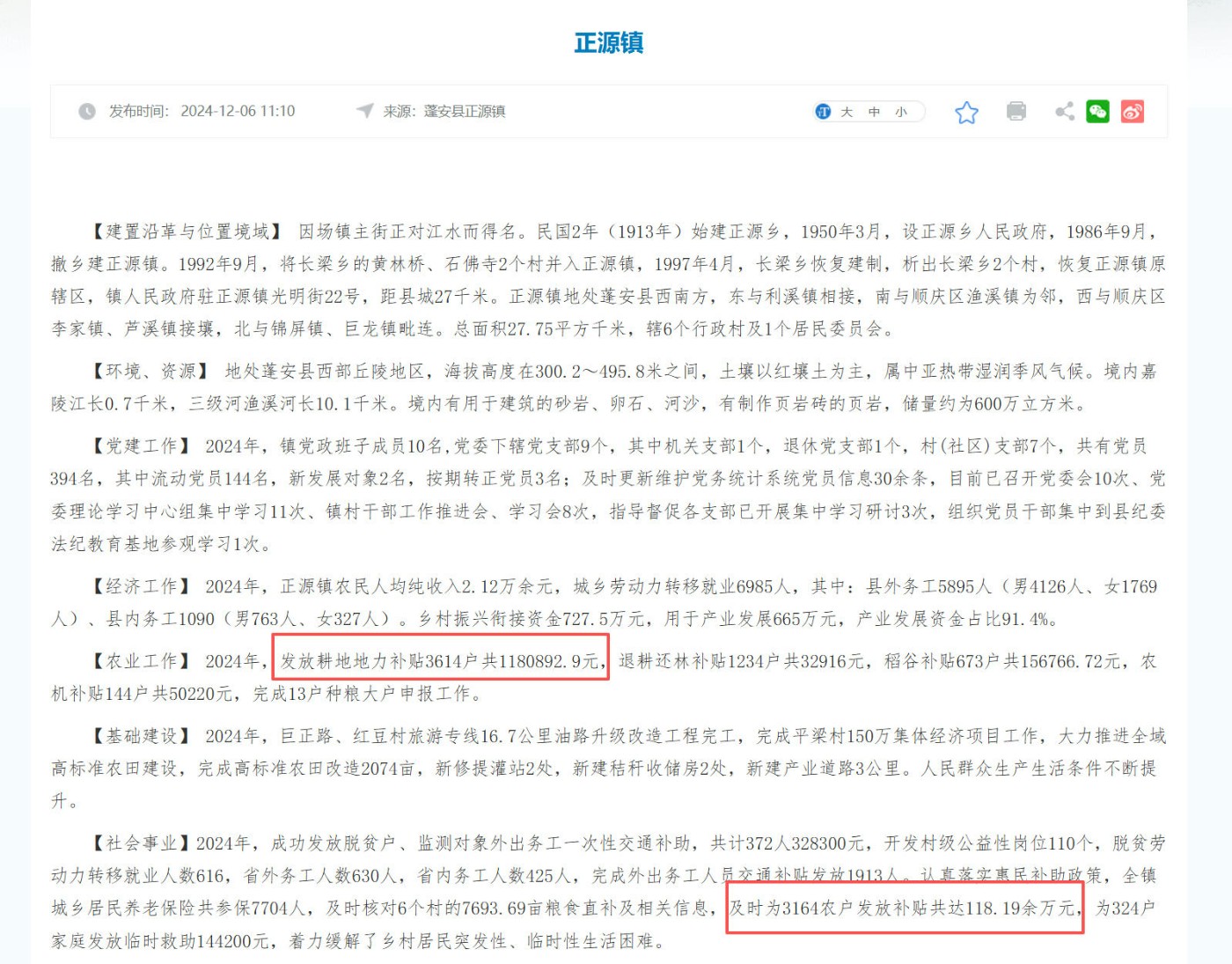Click the printer icon to print article
This screenshot has width=1232, height=964.
click(x=1016, y=111)
